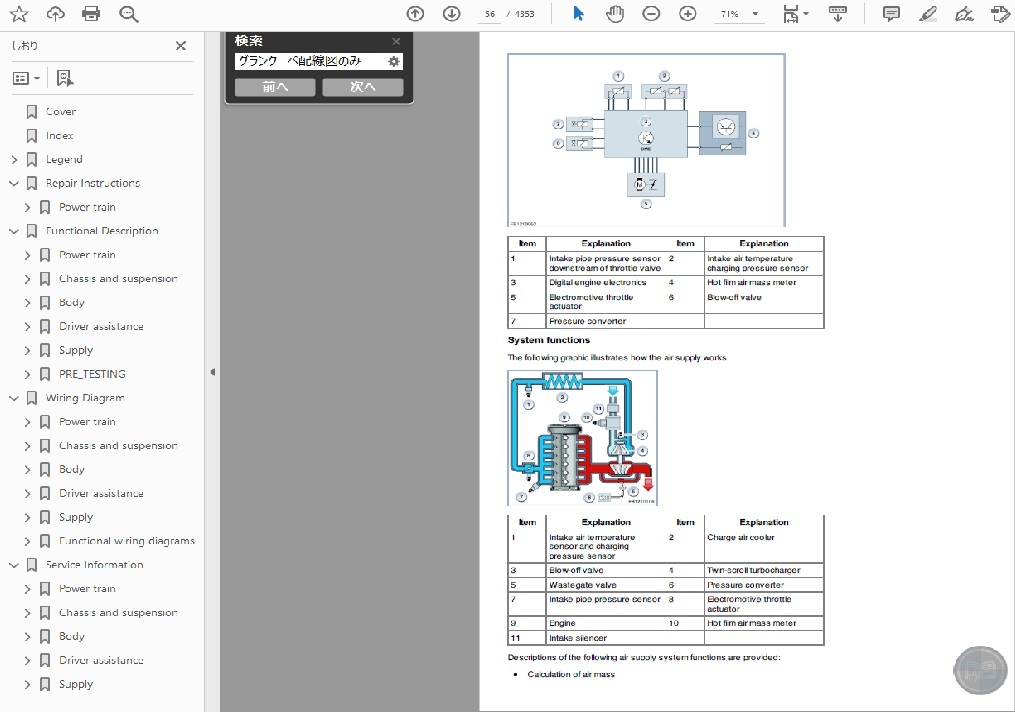Screen dimensions: 1015x712
Task: Click the floating round button at bottom right
Action: coord(980,671)
